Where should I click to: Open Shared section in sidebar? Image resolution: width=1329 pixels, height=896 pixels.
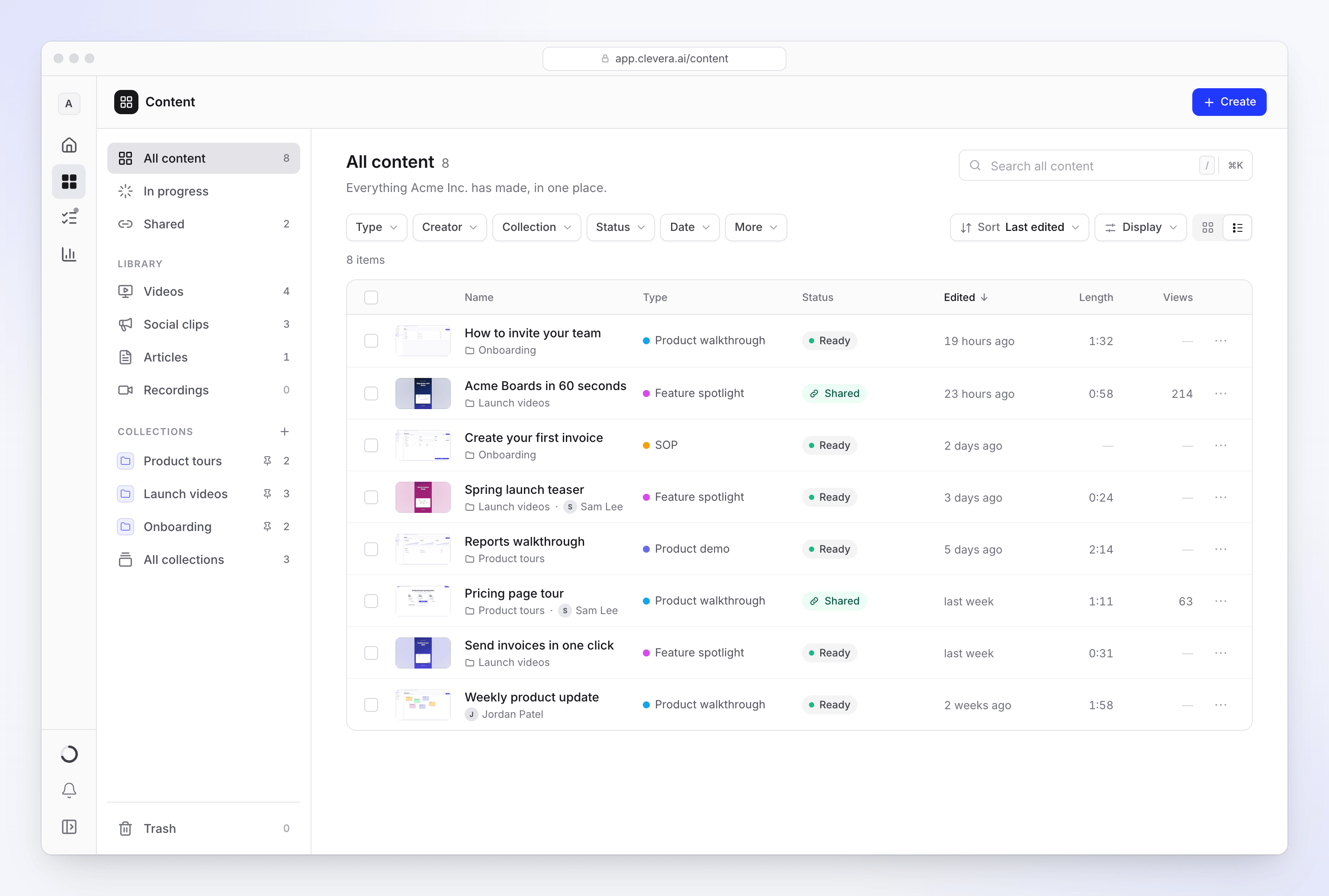click(203, 224)
